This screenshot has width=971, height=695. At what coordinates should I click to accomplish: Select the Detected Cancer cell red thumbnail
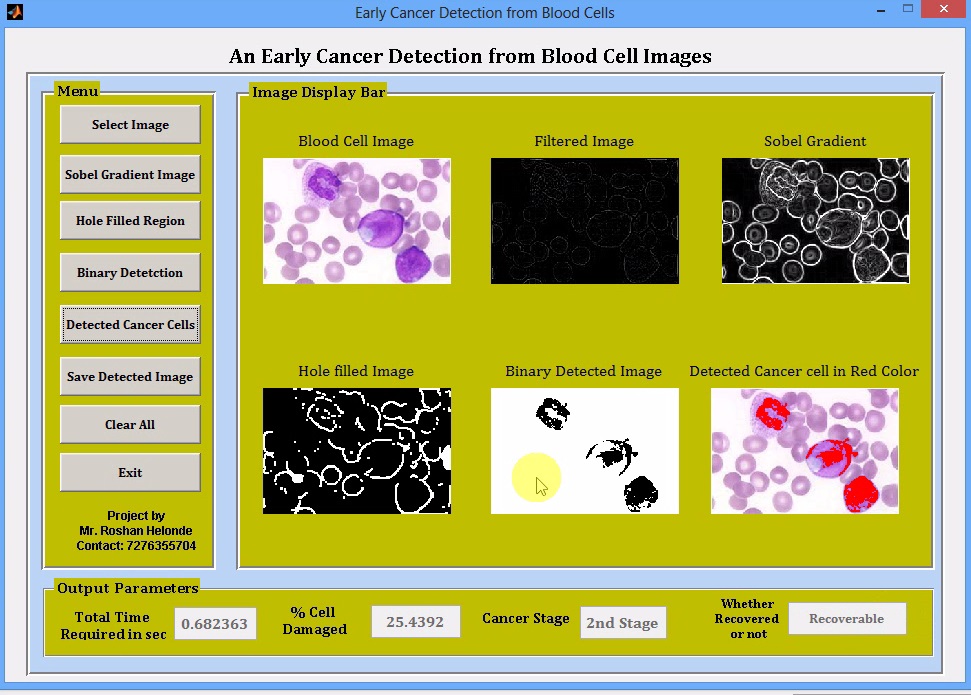[805, 451]
